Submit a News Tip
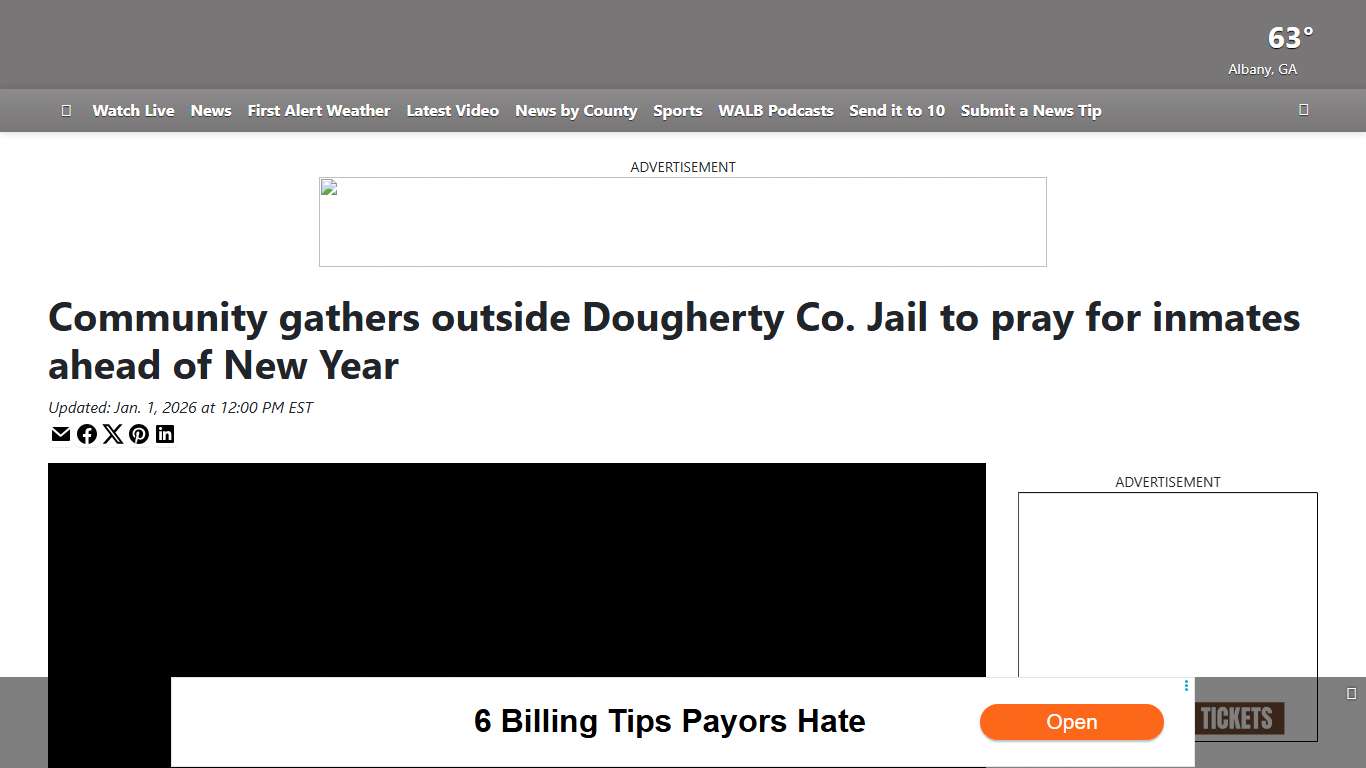This screenshot has height=768, width=1366. pyautogui.click(x=1030, y=110)
